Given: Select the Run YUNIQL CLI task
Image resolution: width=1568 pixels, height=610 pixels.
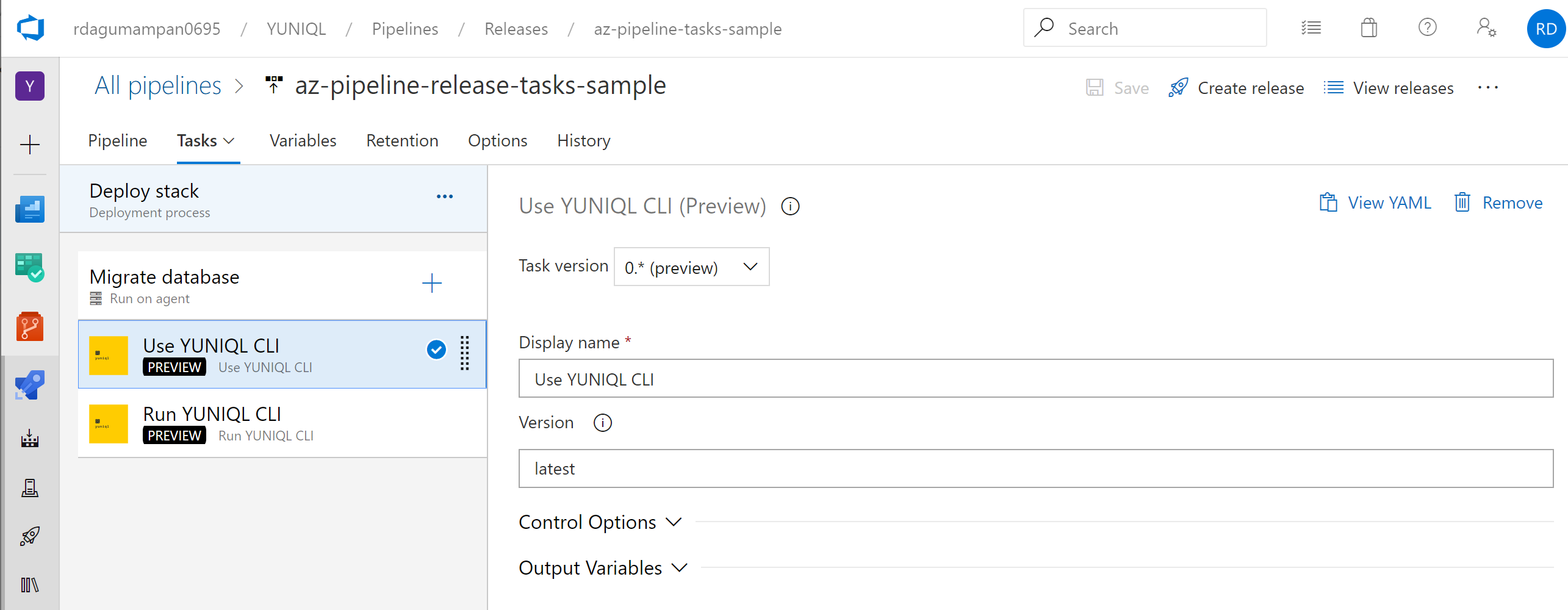Looking at the screenshot, I should pyautogui.click(x=282, y=423).
